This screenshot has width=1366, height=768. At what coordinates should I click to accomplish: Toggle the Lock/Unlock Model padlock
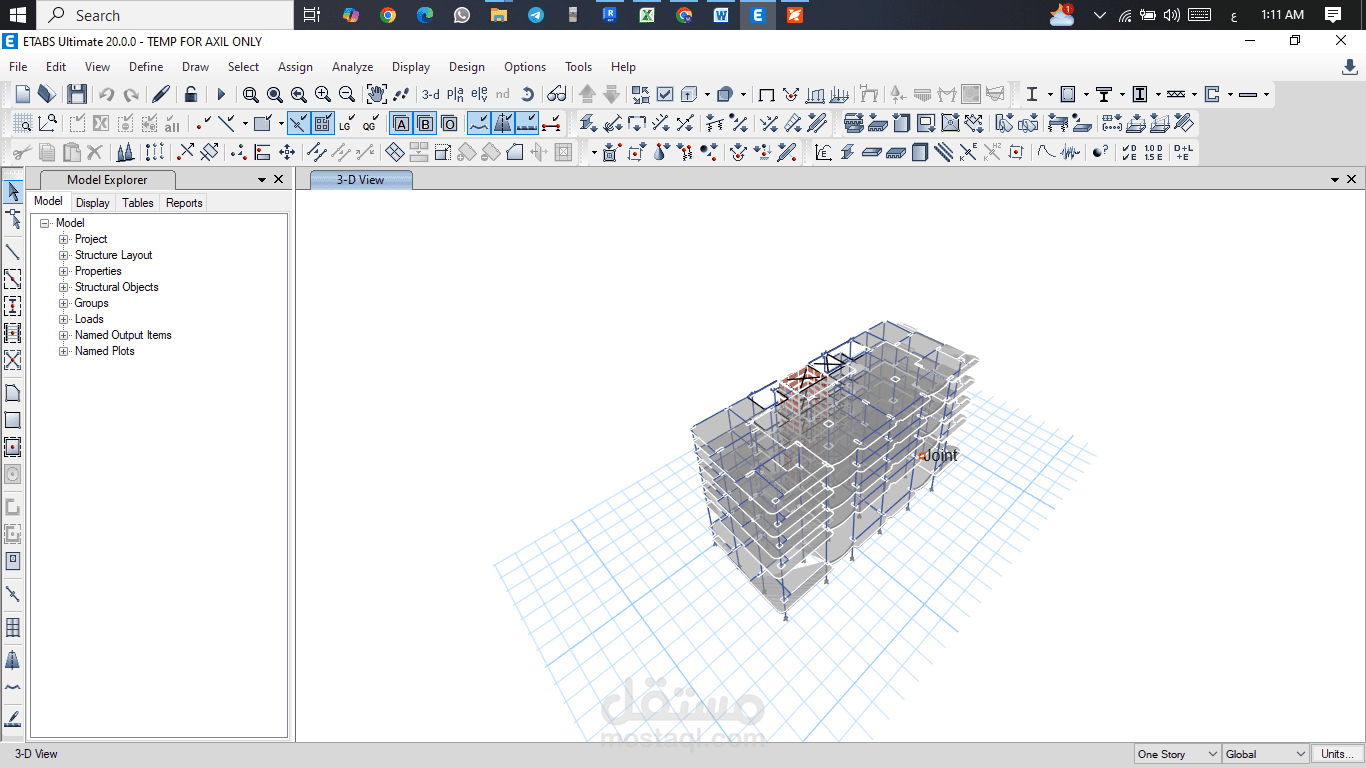point(191,94)
